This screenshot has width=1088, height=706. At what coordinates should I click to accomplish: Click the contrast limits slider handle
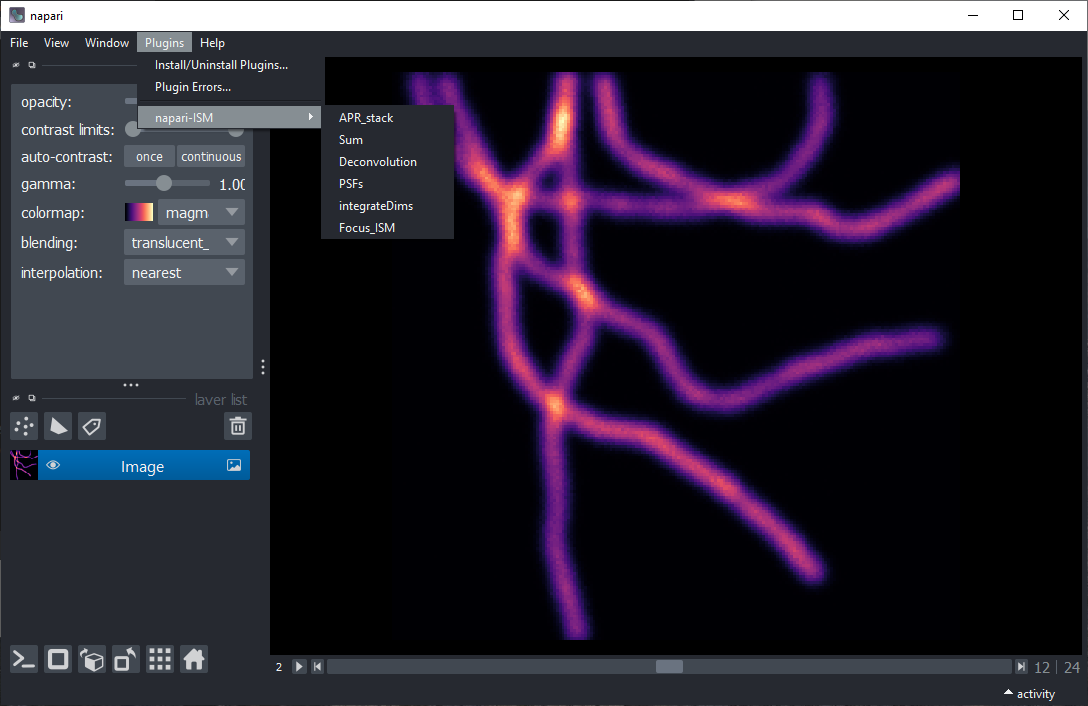[132, 129]
